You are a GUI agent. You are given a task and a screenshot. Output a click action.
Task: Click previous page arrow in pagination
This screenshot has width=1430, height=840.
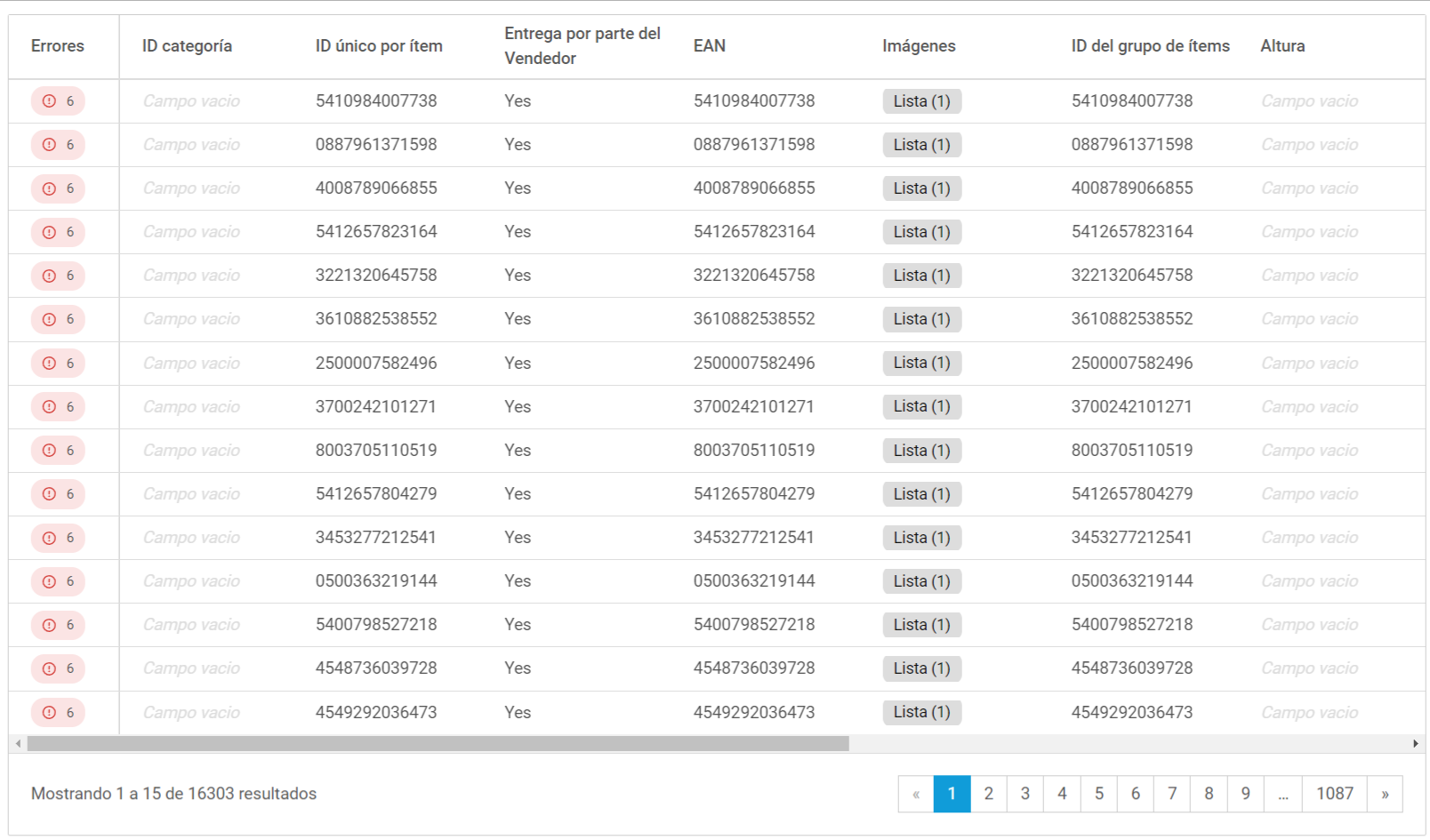[916, 794]
